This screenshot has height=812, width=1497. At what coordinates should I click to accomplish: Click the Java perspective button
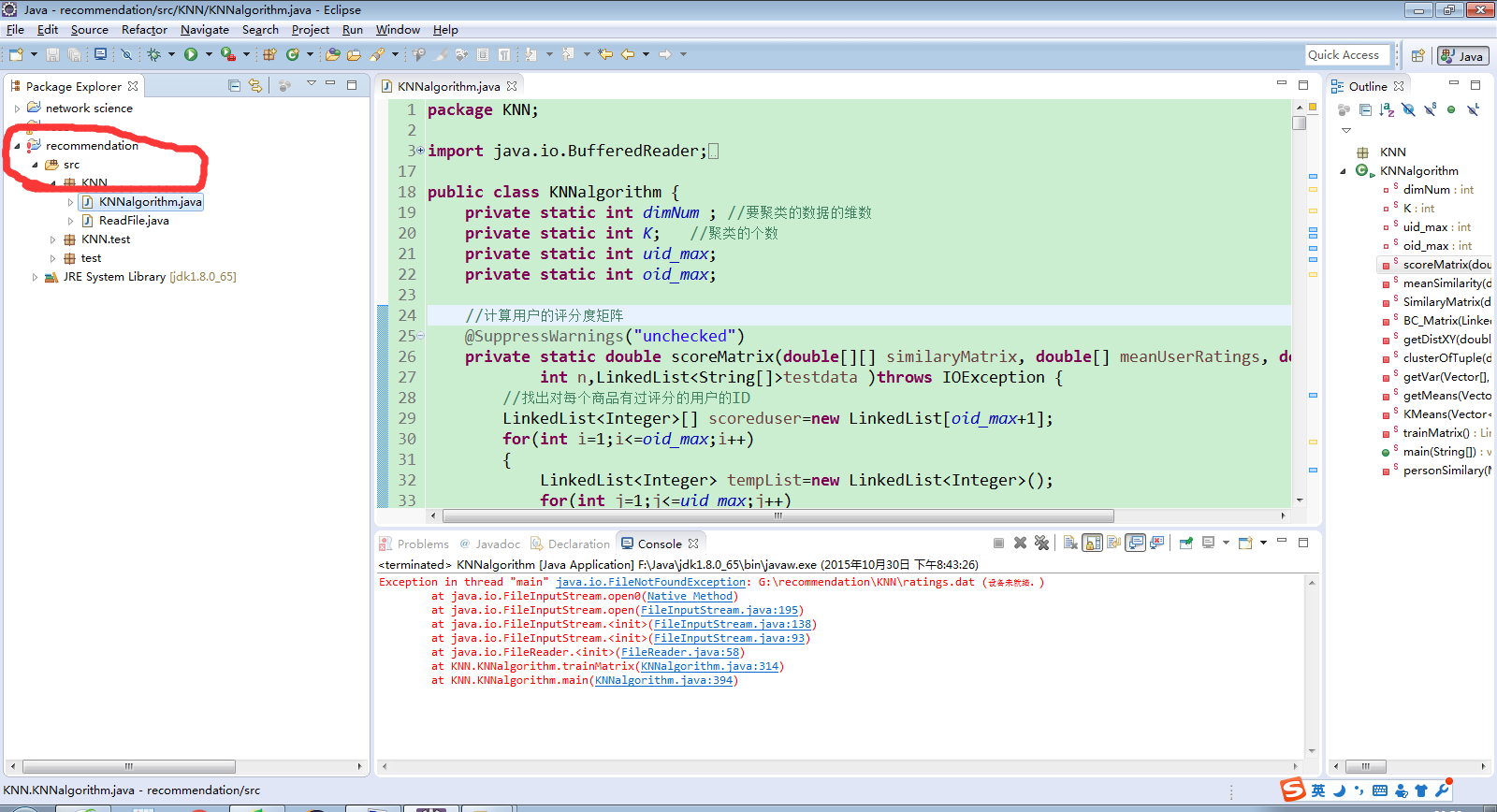[1463, 55]
